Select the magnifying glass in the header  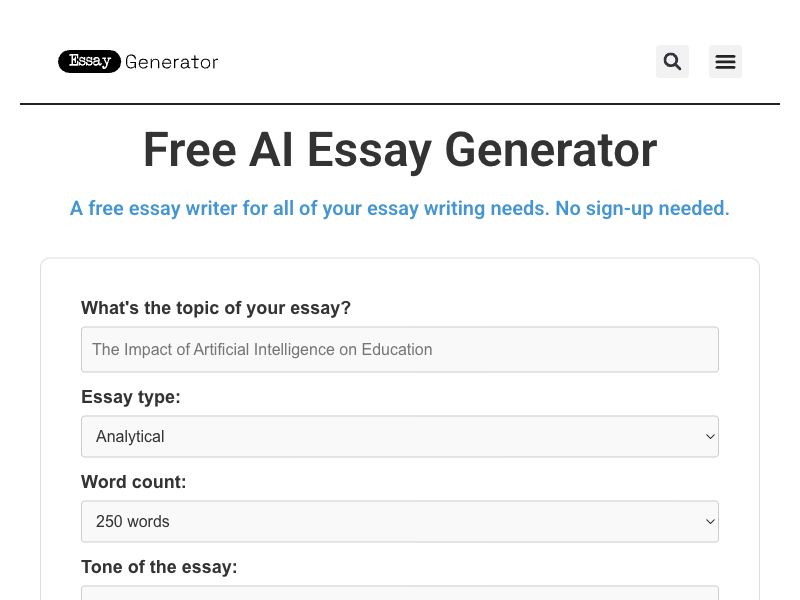click(x=672, y=61)
